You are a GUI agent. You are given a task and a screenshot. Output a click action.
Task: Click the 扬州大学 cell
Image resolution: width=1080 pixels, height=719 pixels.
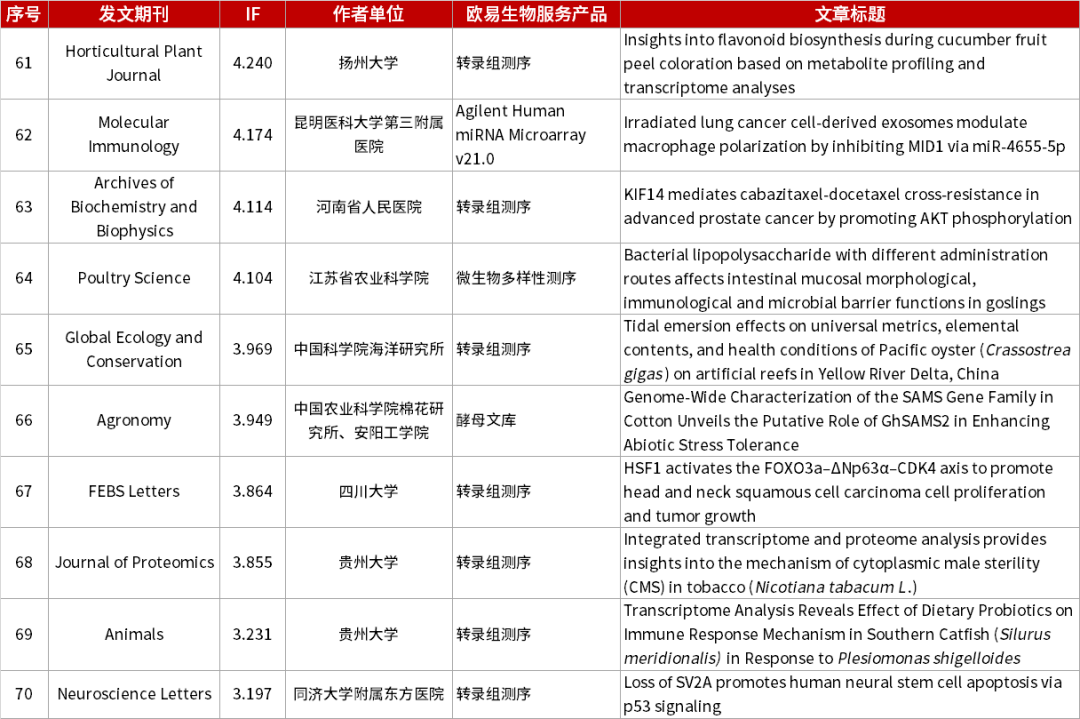(x=368, y=63)
